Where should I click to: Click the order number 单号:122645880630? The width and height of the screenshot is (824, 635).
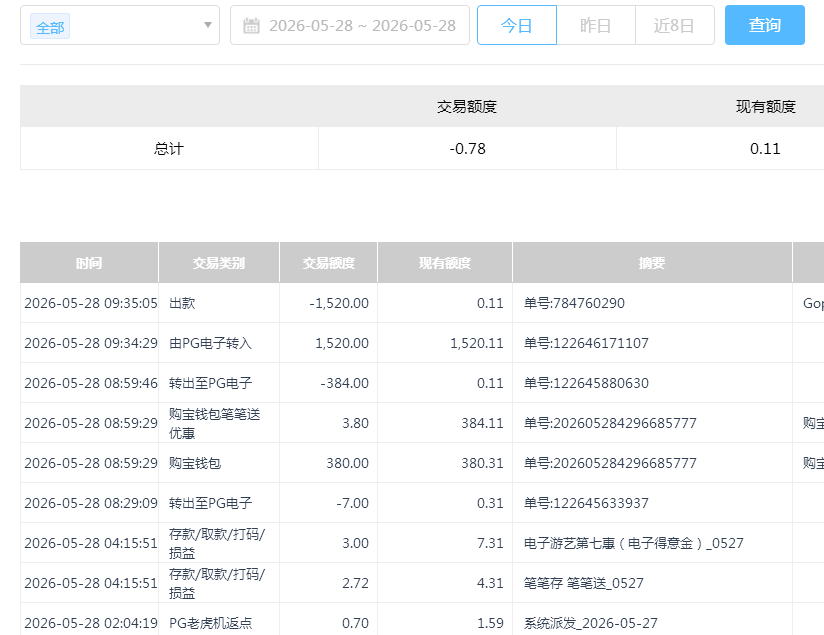coord(586,383)
